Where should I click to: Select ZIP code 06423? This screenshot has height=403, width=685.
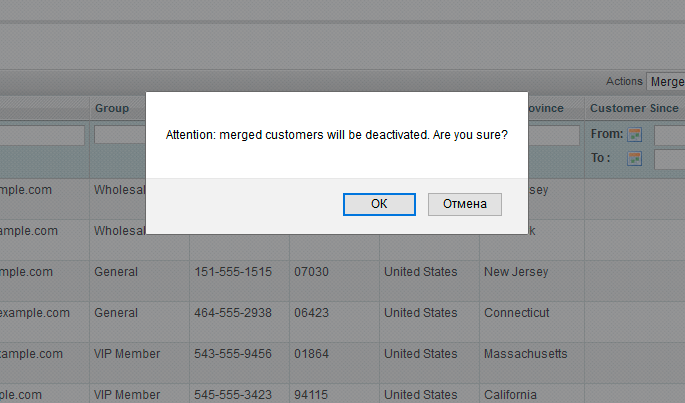(311, 313)
